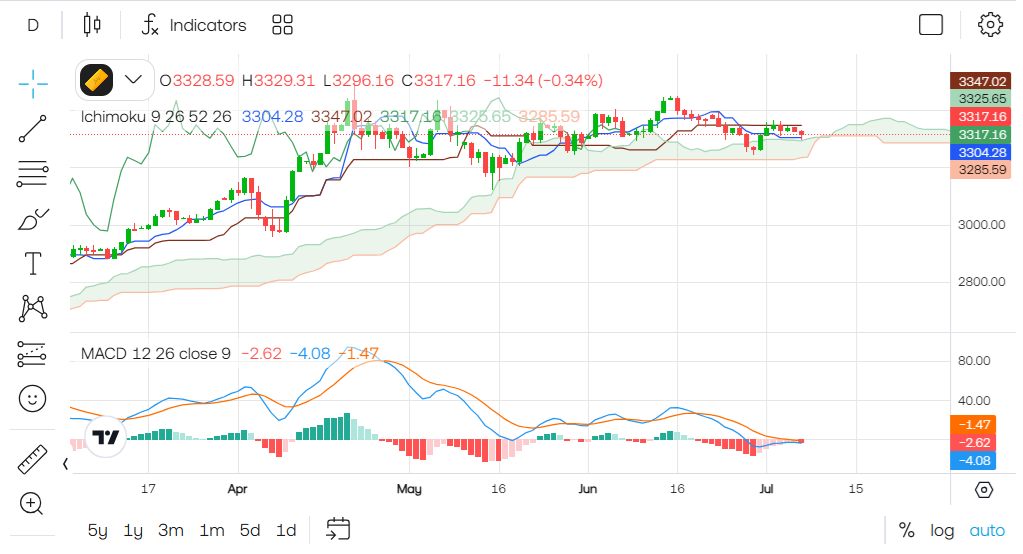Click the May label on time axis
The width and height of the screenshot is (1023, 554).
[x=409, y=489]
